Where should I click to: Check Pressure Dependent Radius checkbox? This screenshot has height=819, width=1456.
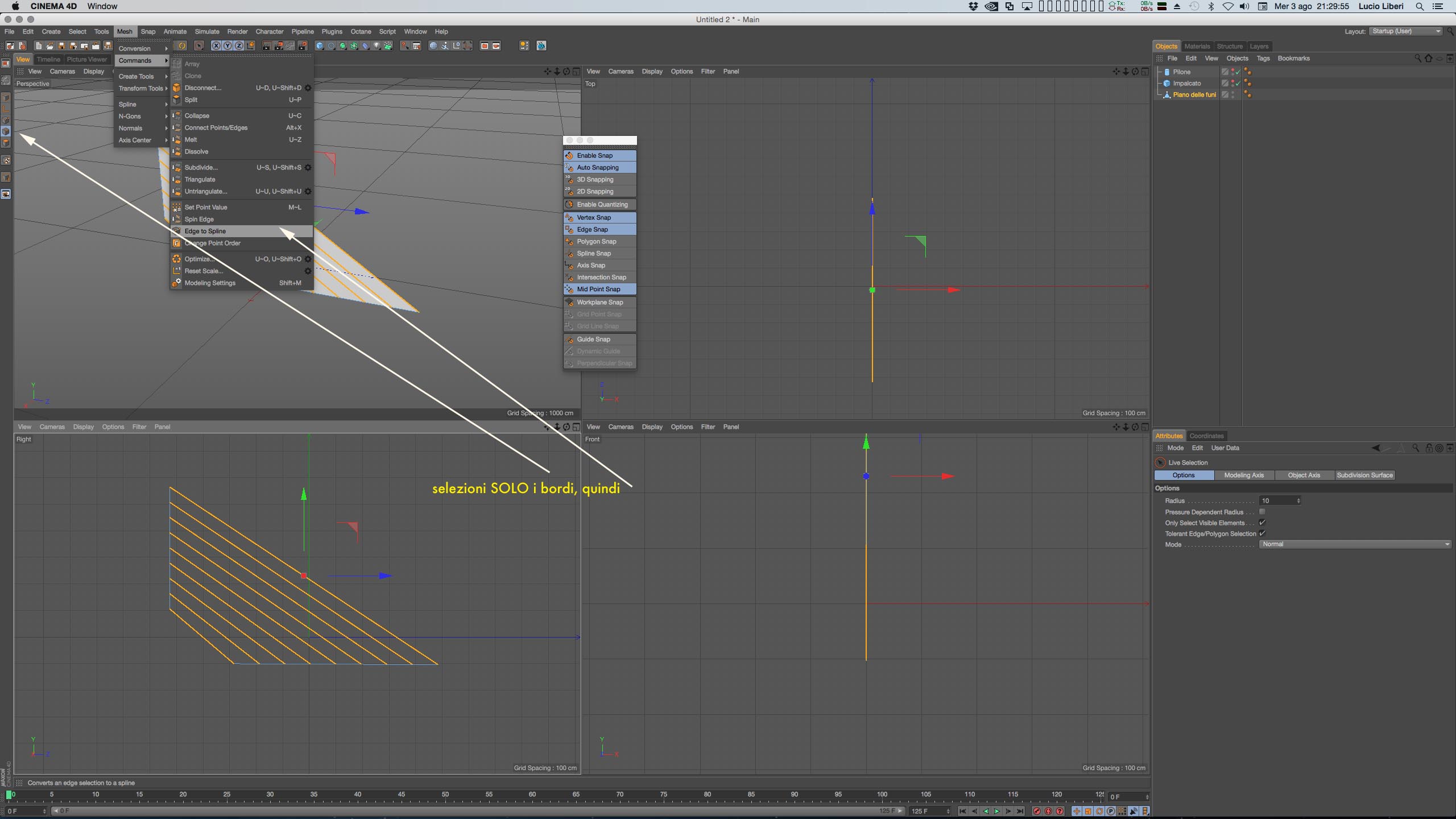[x=1262, y=512]
